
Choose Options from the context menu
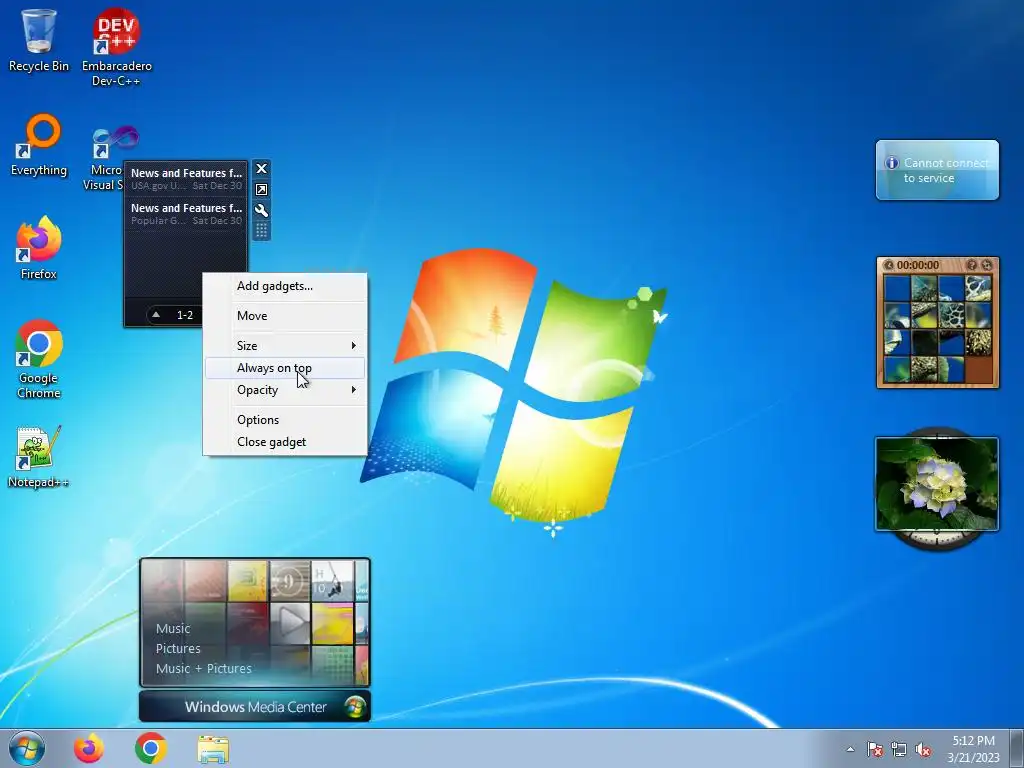pyautogui.click(x=285, y=420)
